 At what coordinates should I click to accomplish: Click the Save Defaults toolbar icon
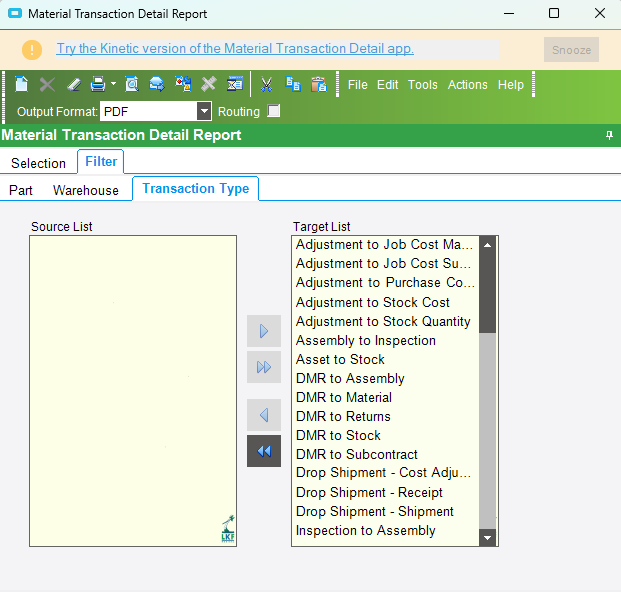[183, 84]
